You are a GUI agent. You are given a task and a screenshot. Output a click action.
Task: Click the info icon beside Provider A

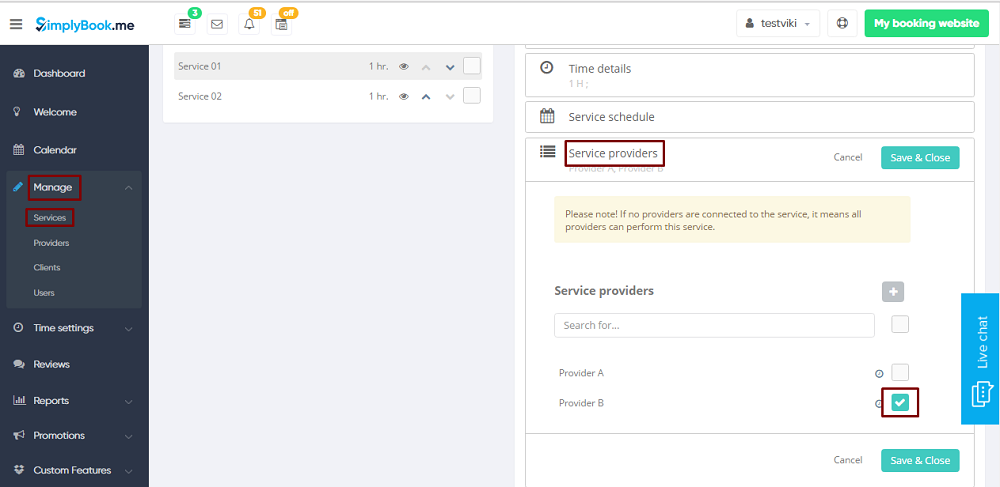tap(879, 374)
